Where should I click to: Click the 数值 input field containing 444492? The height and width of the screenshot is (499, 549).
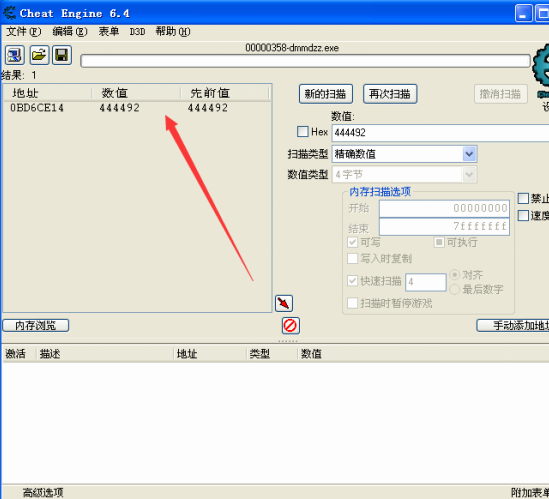(x=440, y=133)
